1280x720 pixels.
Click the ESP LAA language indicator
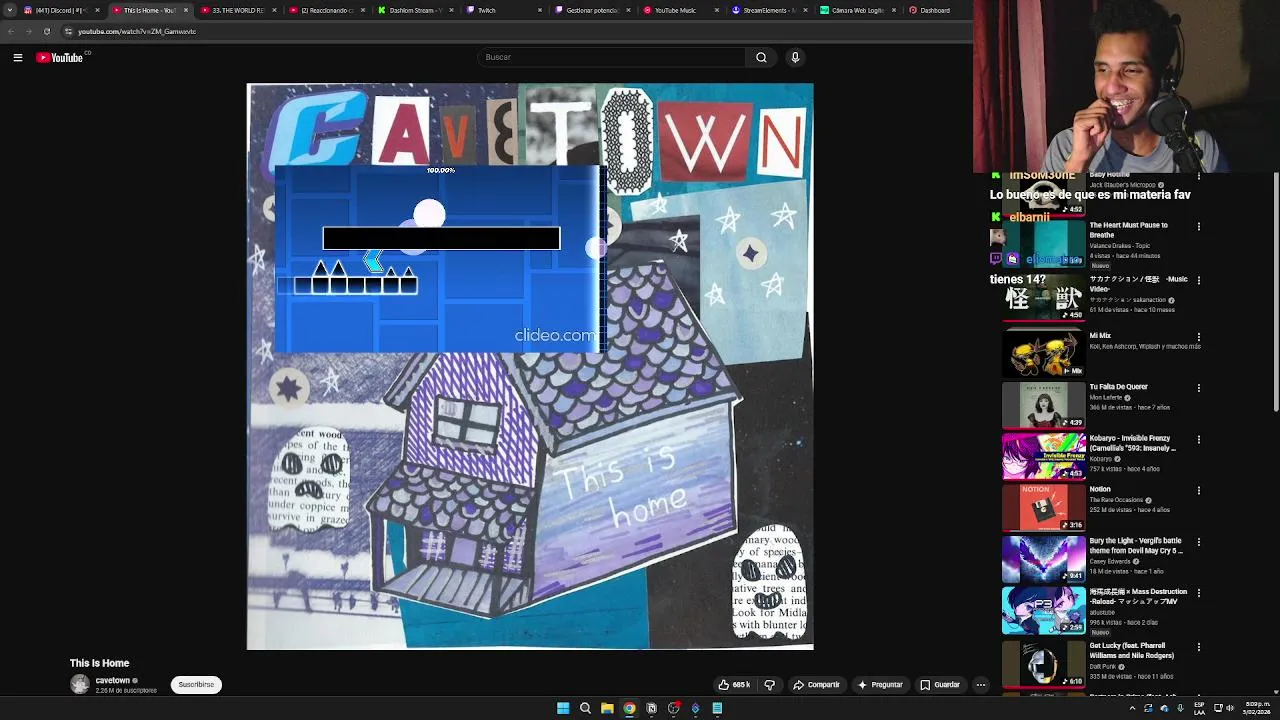[1199, 708]
